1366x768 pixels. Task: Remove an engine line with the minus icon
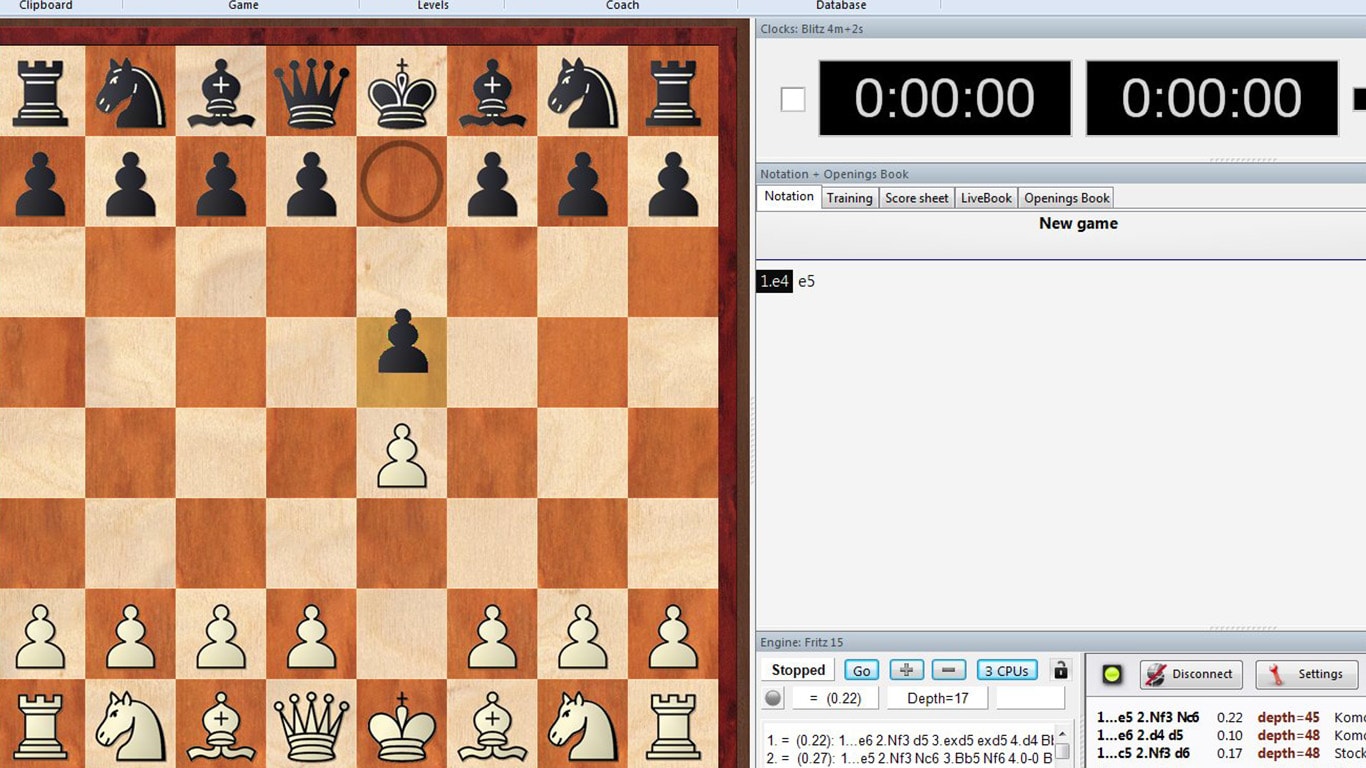click(947, 670)
